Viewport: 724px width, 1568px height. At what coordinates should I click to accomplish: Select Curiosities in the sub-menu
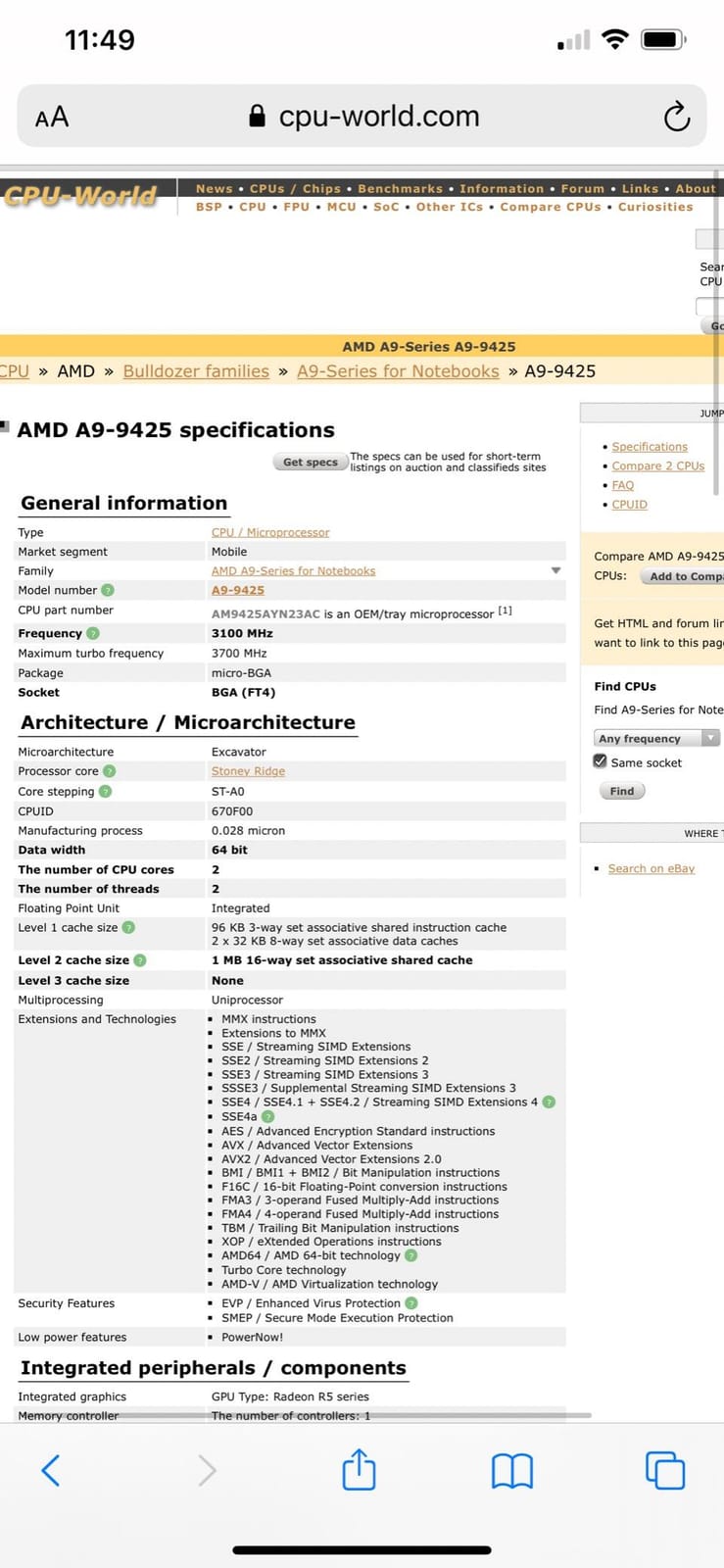tap(655, 207)
